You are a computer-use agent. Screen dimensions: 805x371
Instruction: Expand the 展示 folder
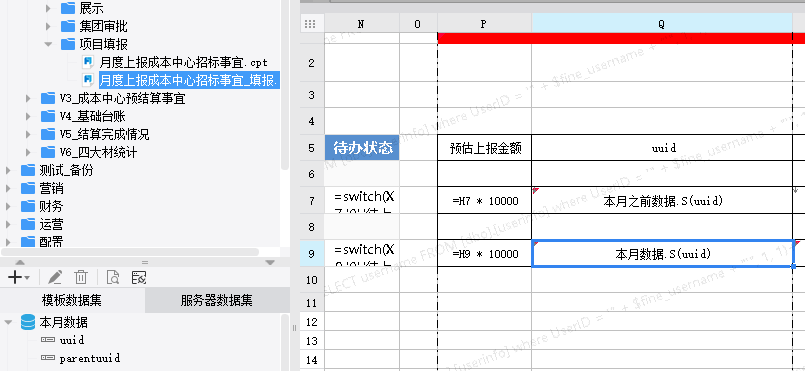(x=48, y=8)
